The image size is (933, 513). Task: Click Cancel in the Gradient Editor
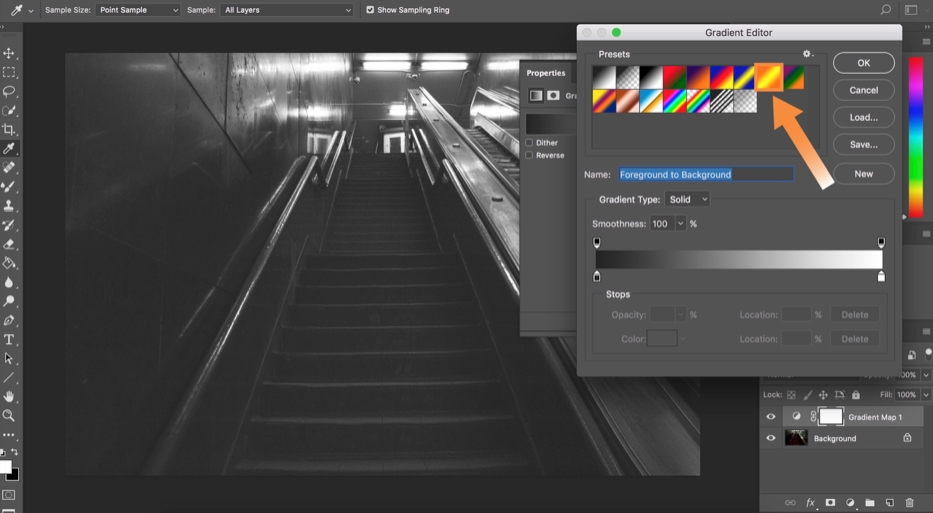click(863, 90)
